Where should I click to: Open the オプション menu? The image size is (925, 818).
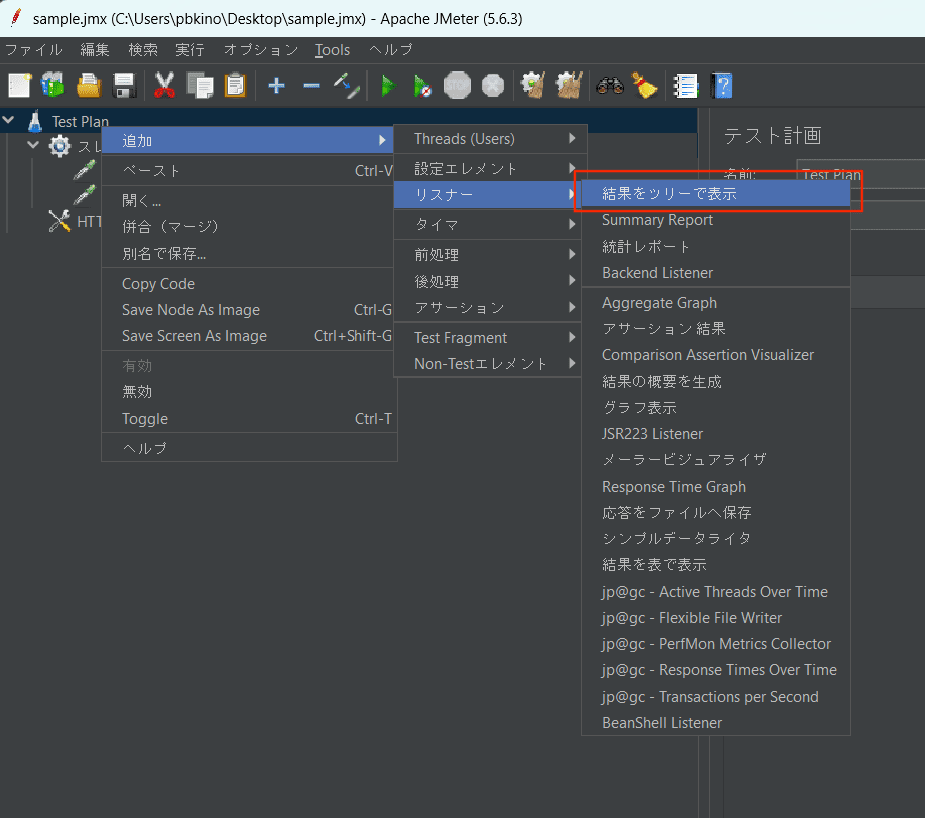(261, 50)
